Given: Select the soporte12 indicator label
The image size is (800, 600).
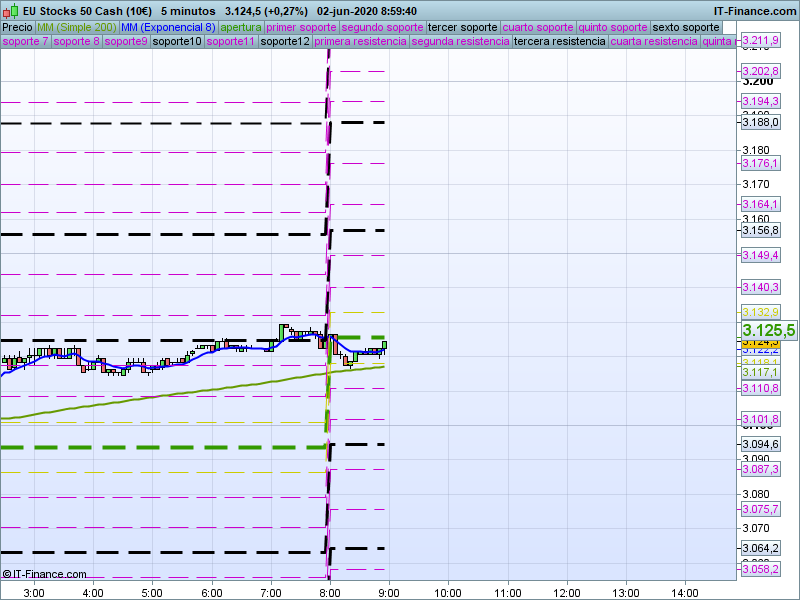Looking at the screenshot, I should [x=284, y=42].
